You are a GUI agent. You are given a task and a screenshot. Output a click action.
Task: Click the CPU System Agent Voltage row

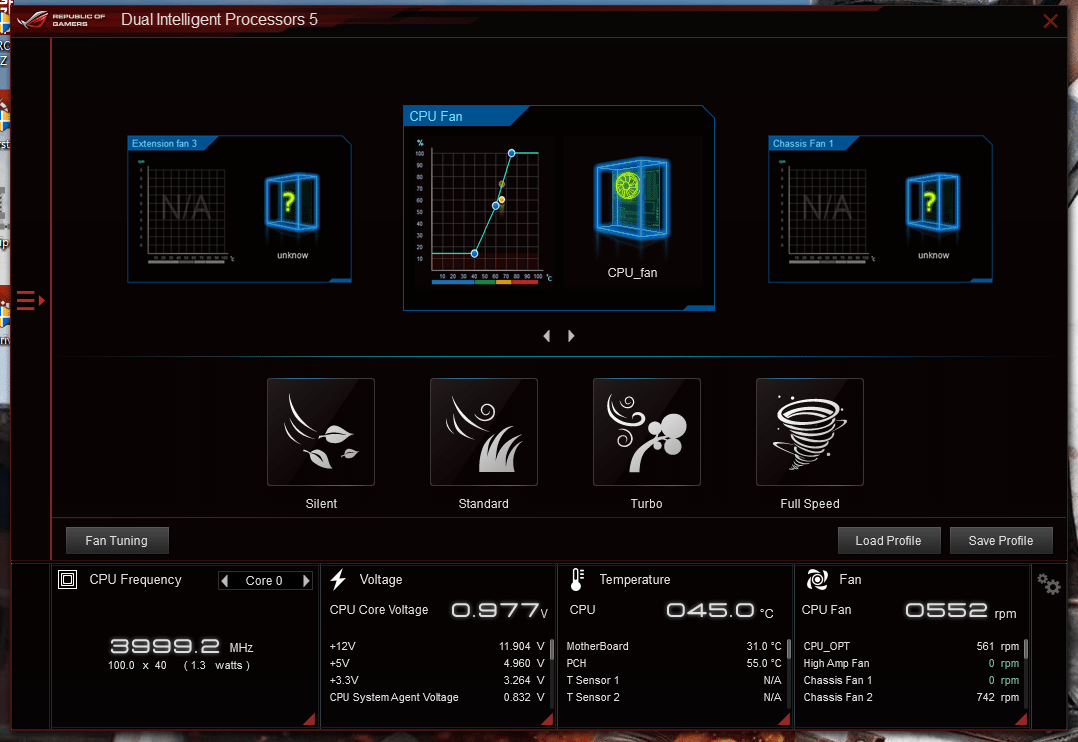(x=437, y=697)
